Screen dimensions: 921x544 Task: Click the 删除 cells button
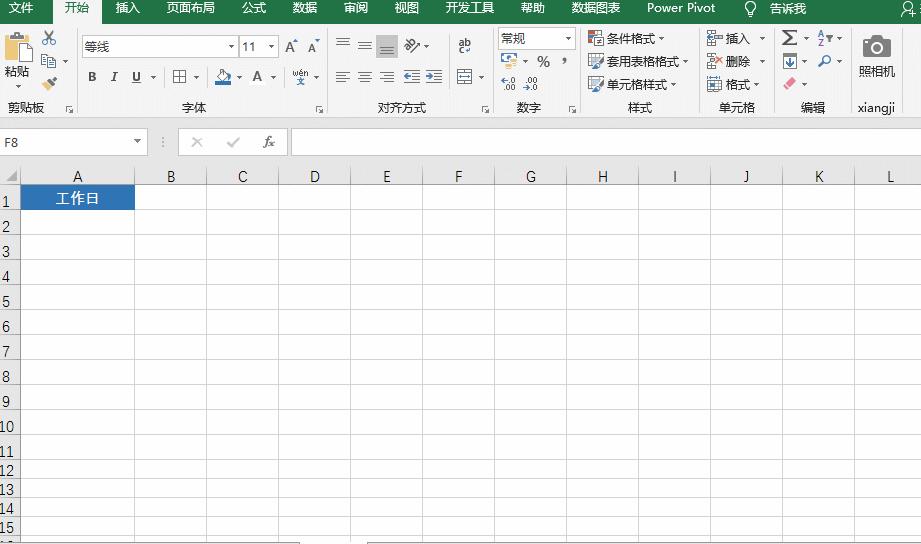point(729,62)
